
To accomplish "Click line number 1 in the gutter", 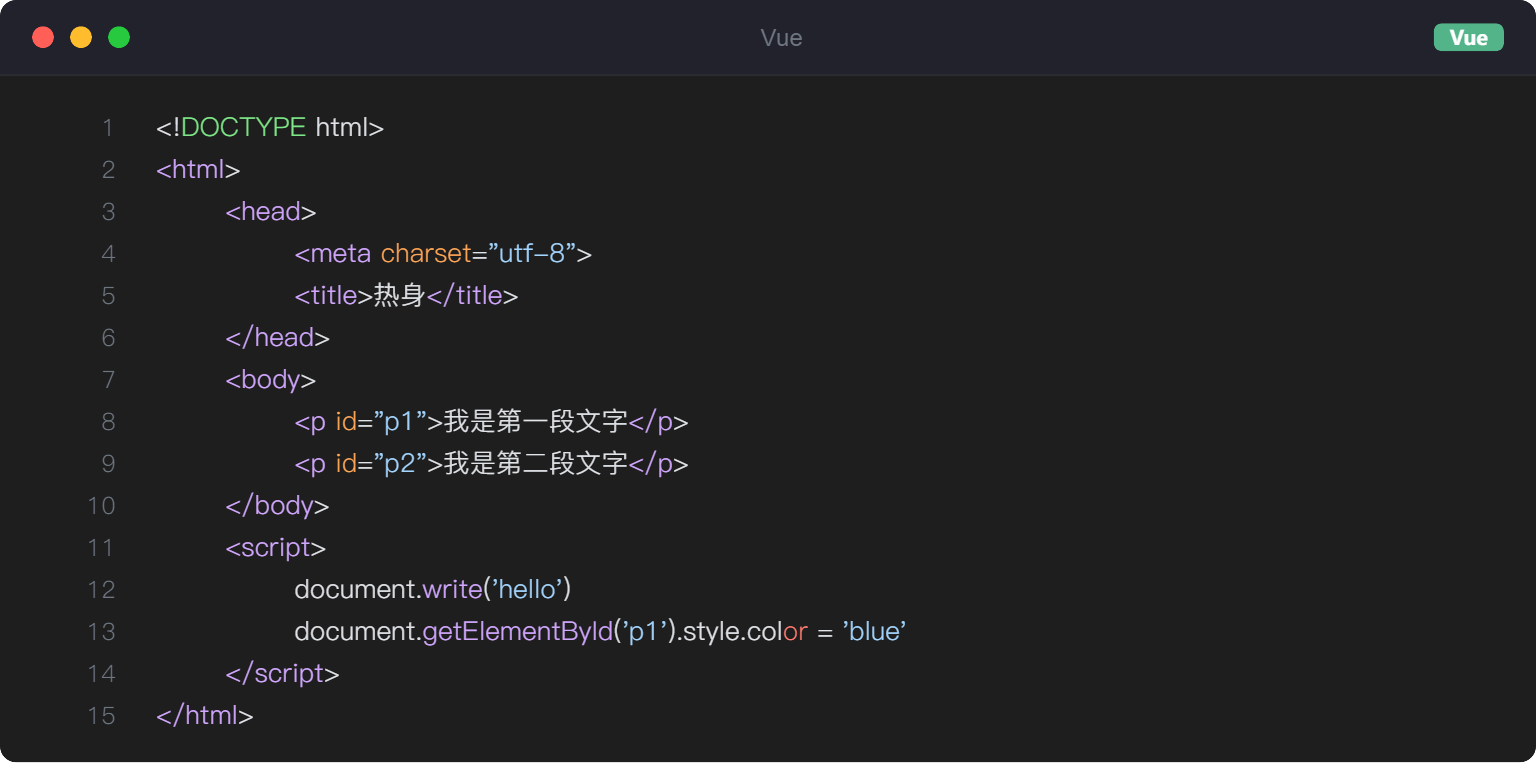I will coord(107,128).
